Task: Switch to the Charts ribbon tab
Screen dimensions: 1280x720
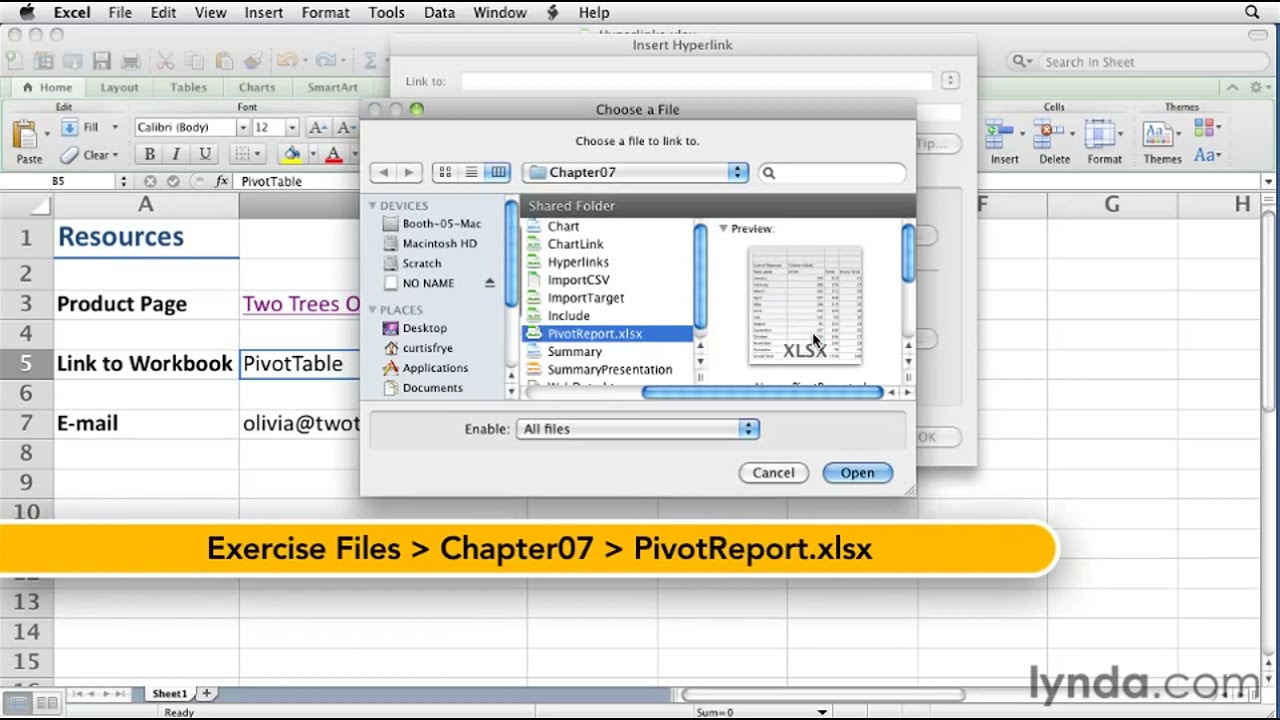Action: click(257, 87)
